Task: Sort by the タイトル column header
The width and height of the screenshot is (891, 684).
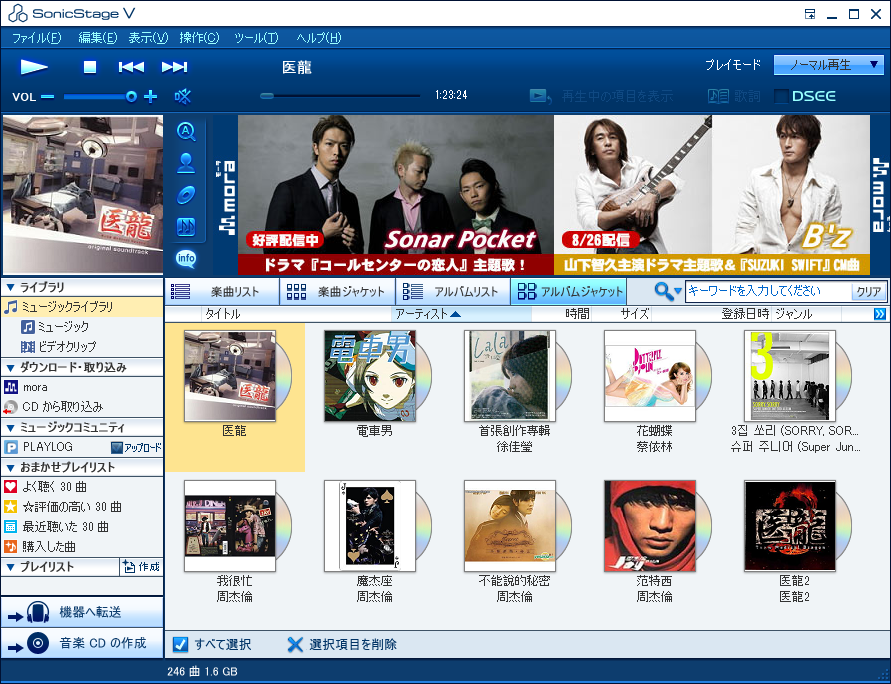Action: point(296,314)
